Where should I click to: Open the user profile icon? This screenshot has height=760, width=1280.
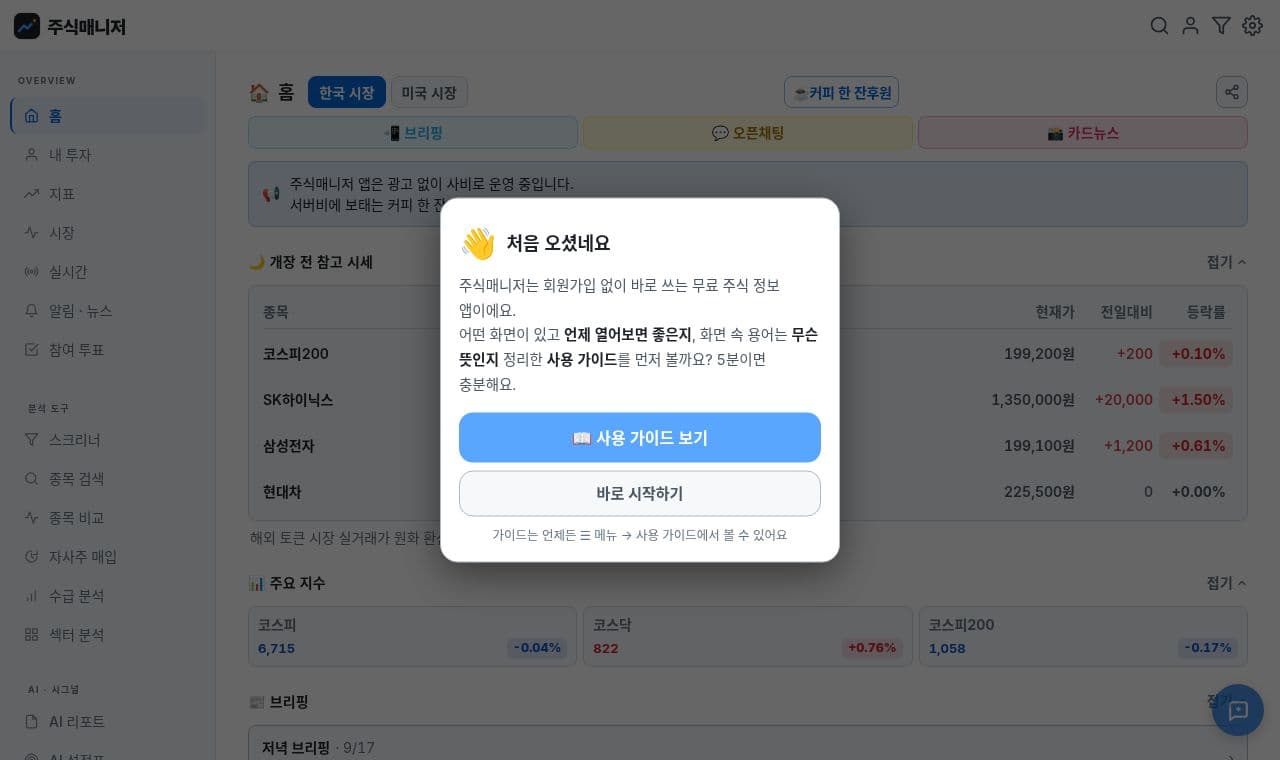1190,26
